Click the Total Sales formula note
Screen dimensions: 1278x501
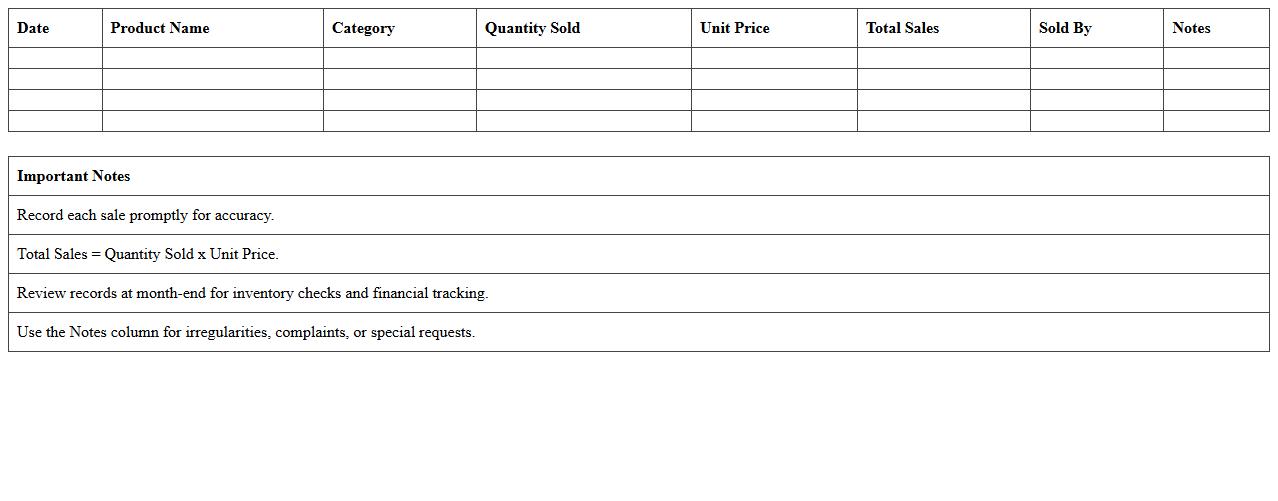click(148, 254)
